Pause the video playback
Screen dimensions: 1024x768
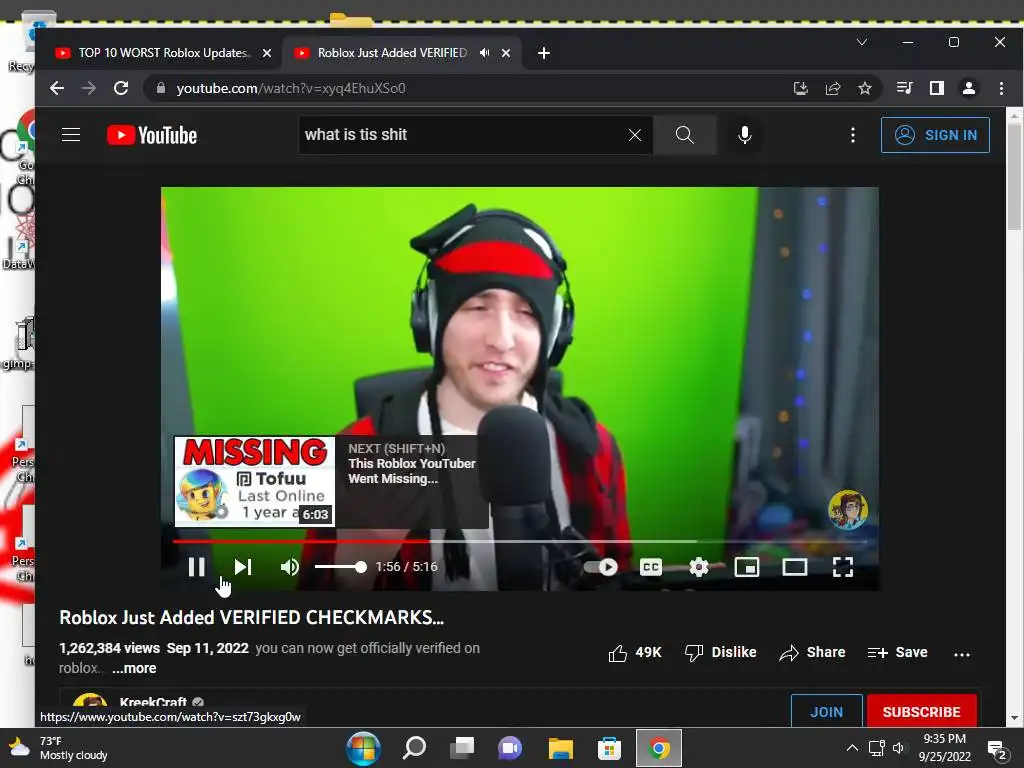tap(197, 567)
